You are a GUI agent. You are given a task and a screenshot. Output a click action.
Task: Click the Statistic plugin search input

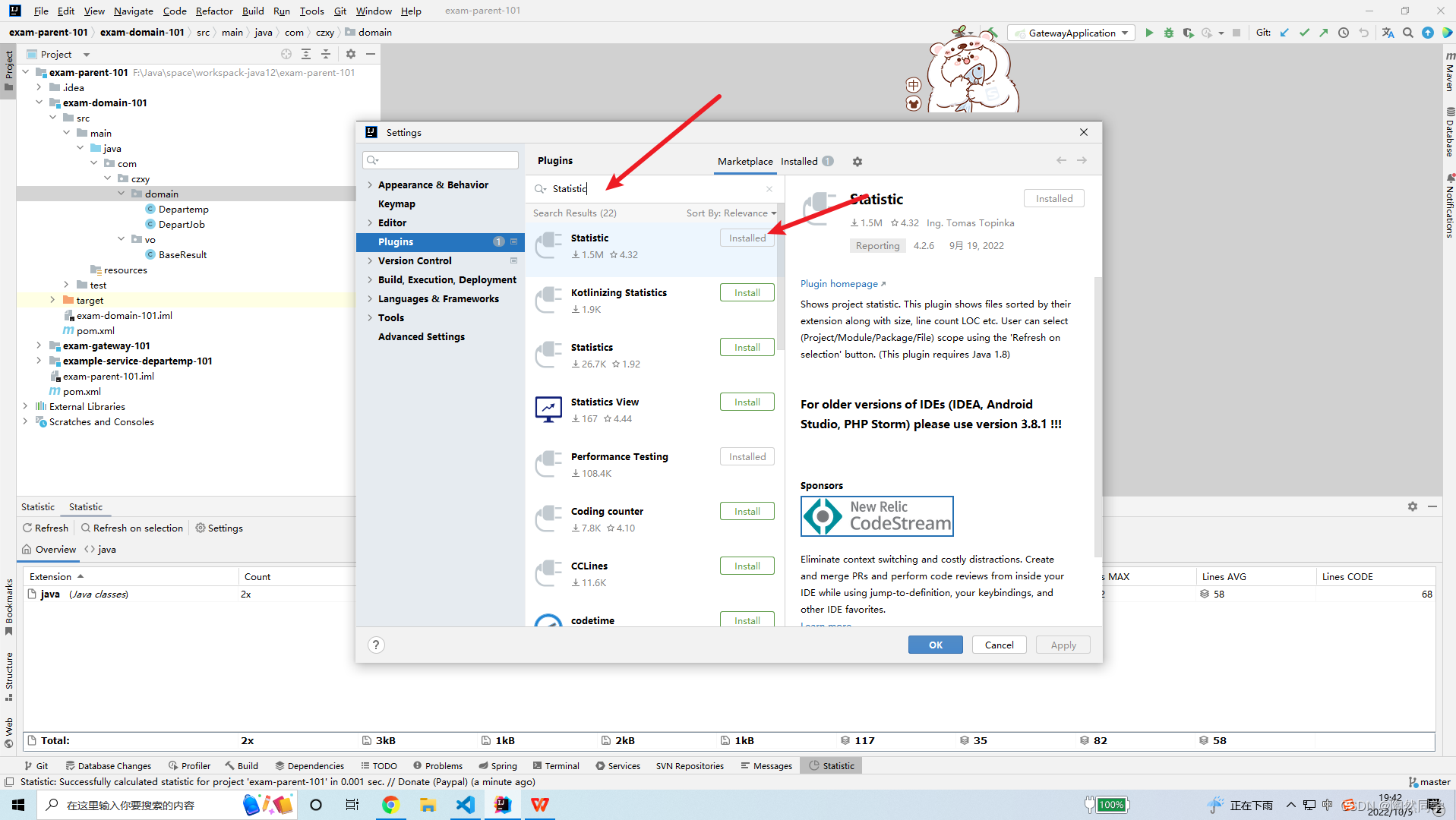tap(653, 188)
